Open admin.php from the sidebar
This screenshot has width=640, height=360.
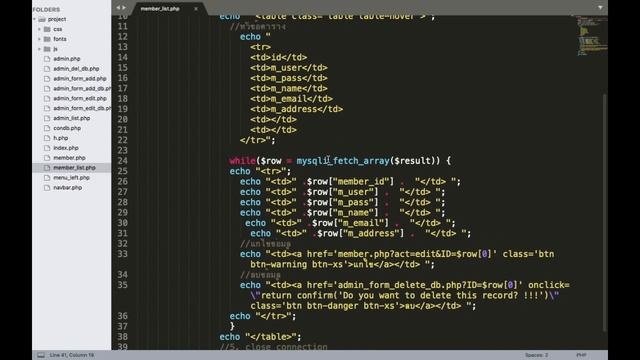(67, 59)
